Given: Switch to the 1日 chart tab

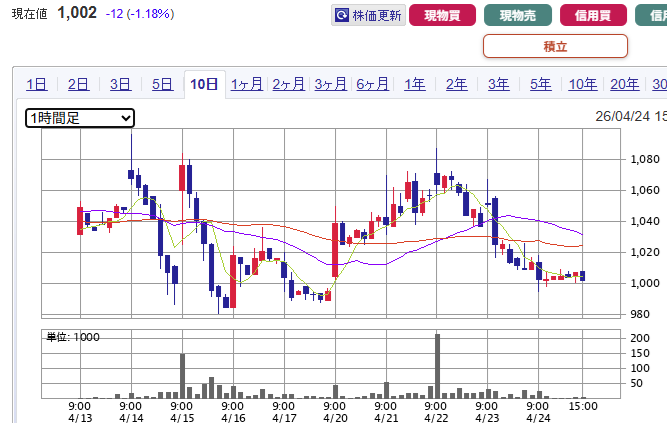Looking at the screenshot, I should pos(36,84).
